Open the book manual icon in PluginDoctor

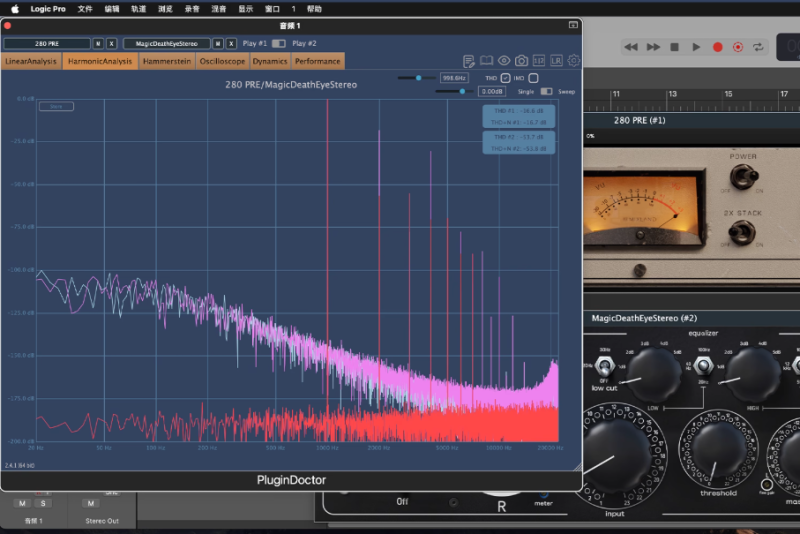pyautogui.click(x=486, y=61)
